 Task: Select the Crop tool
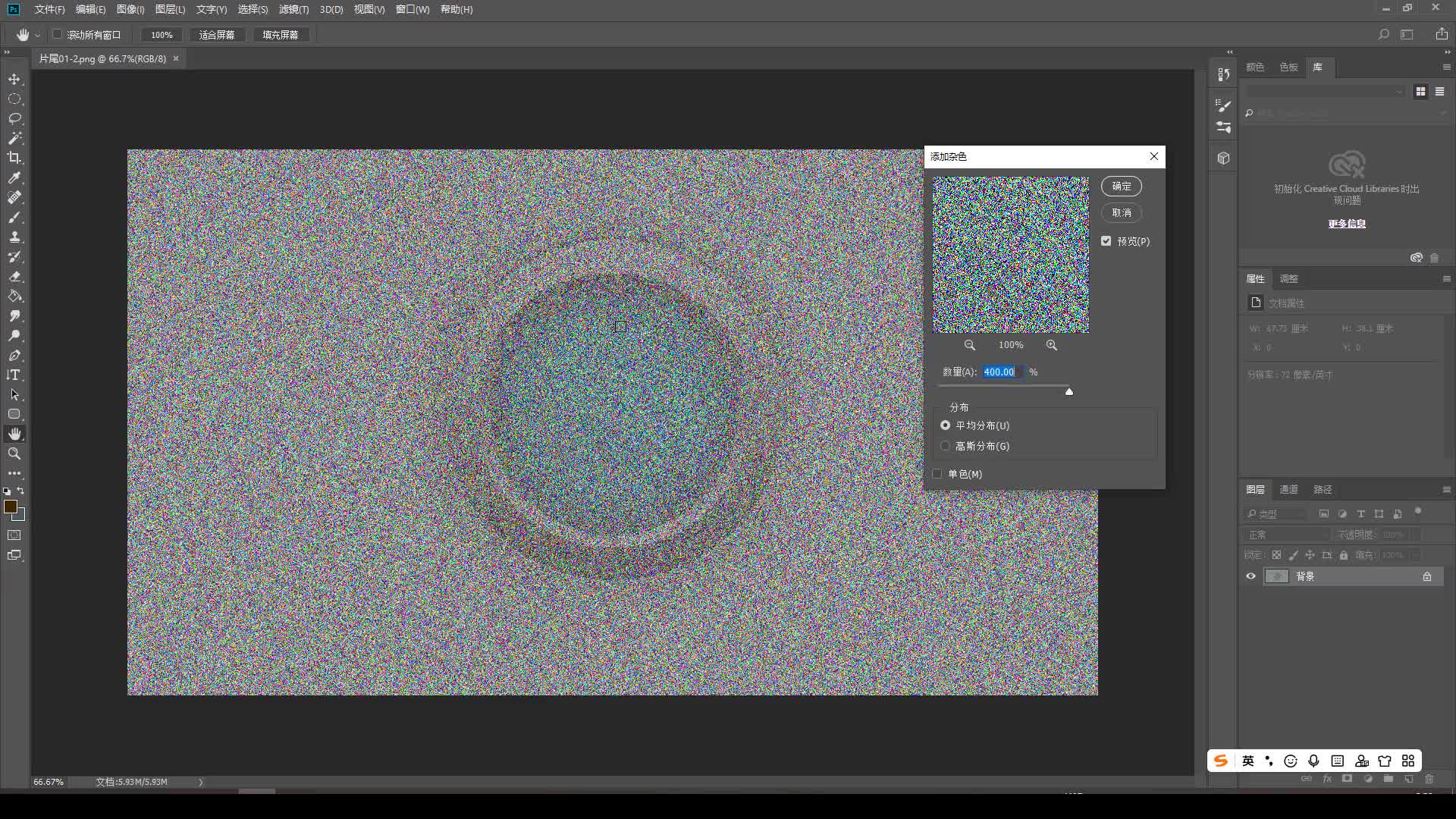tap(14, 158)
